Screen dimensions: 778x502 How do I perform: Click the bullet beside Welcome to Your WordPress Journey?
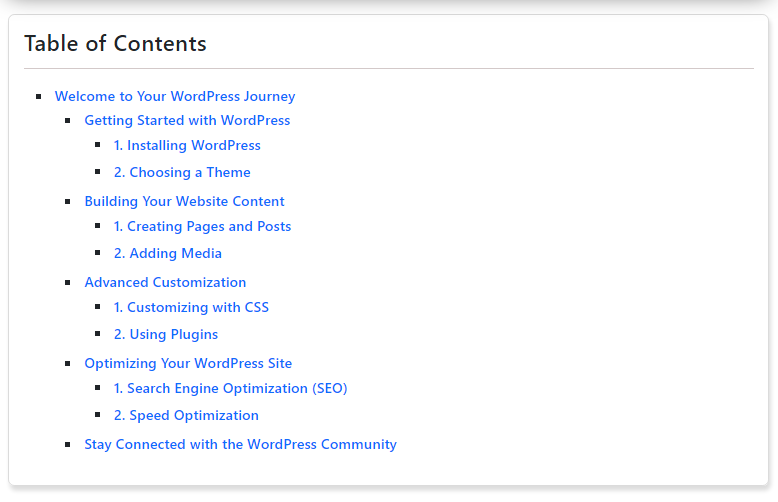click(39, 96)
